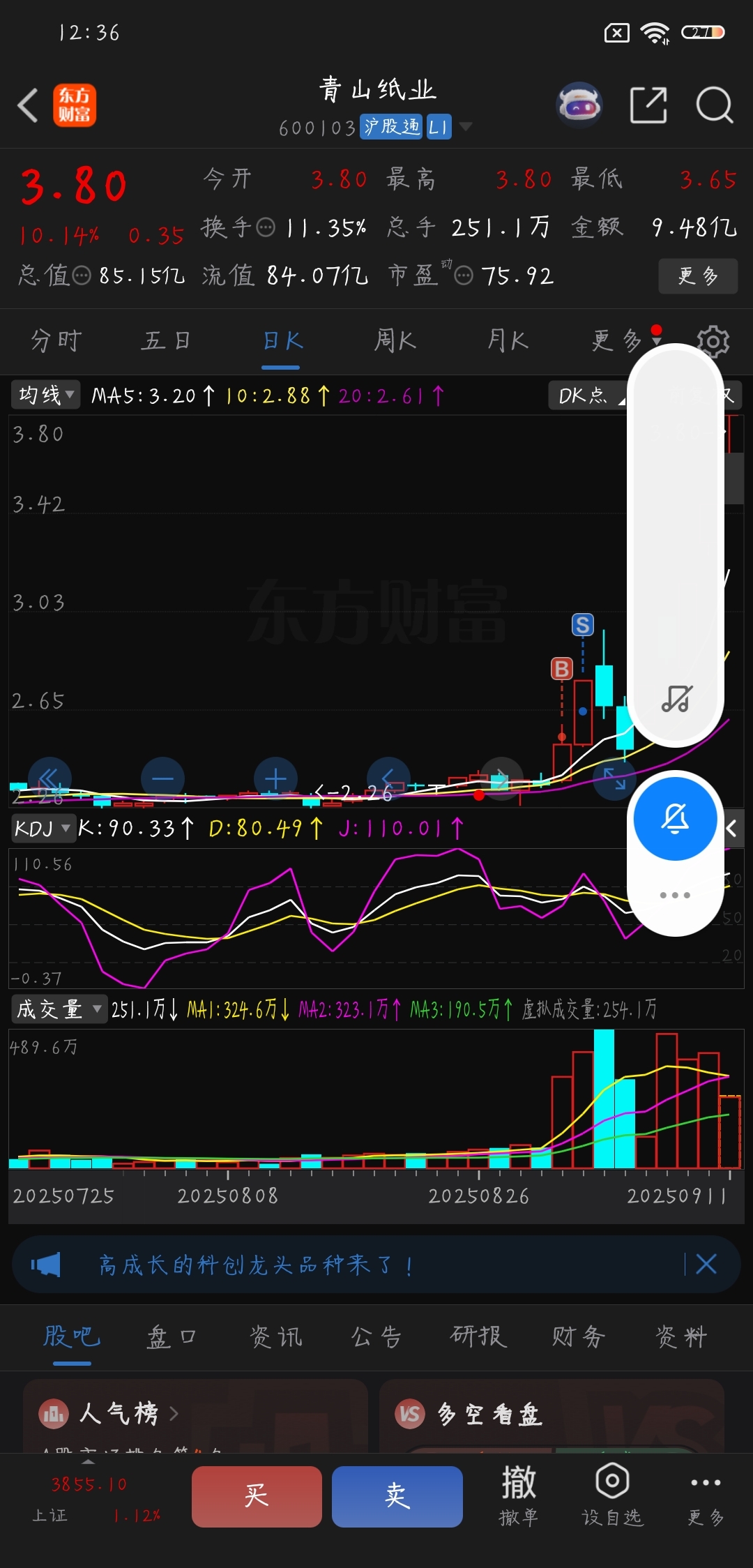This screenshot has width=753, height=1568.
Task: Open the volume panel three dots
Action: pos(675,895)
